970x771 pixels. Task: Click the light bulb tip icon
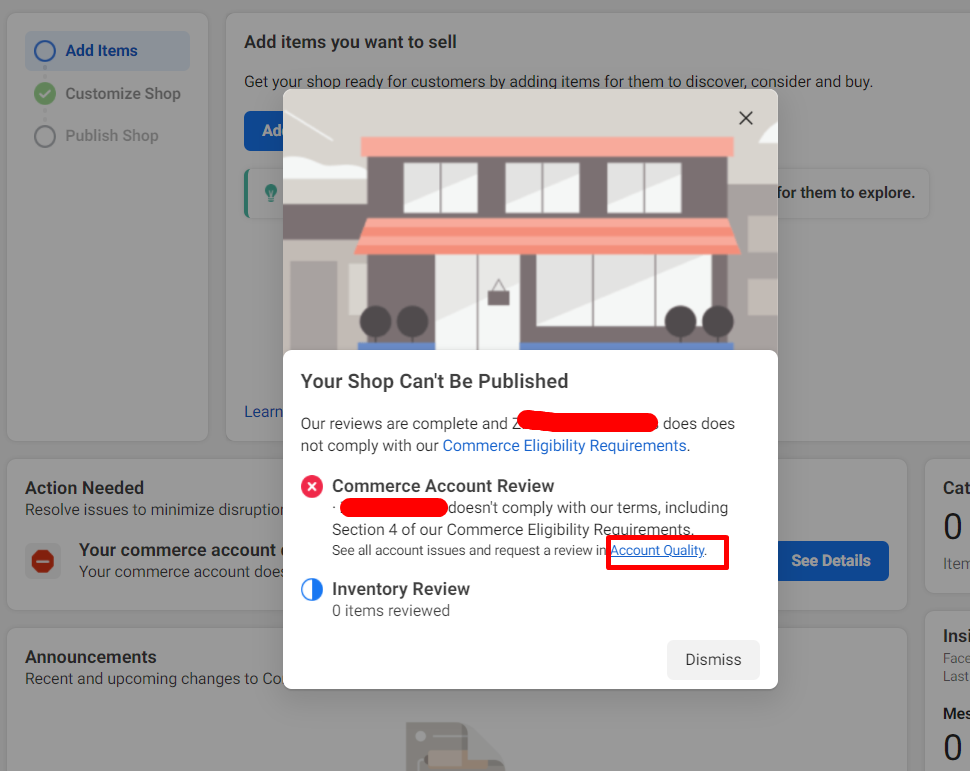pos(270,192)
